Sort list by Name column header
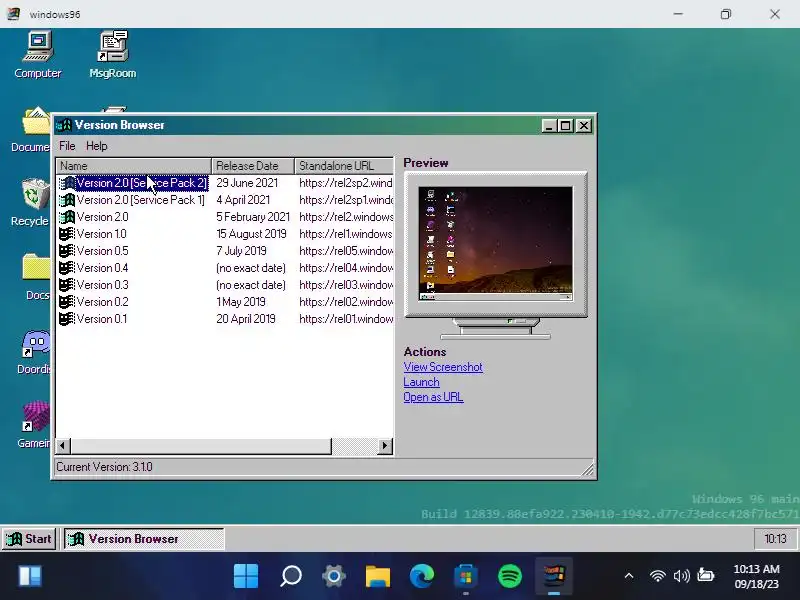The height and width of the screenshot is (600, 800). click(133, 166)
